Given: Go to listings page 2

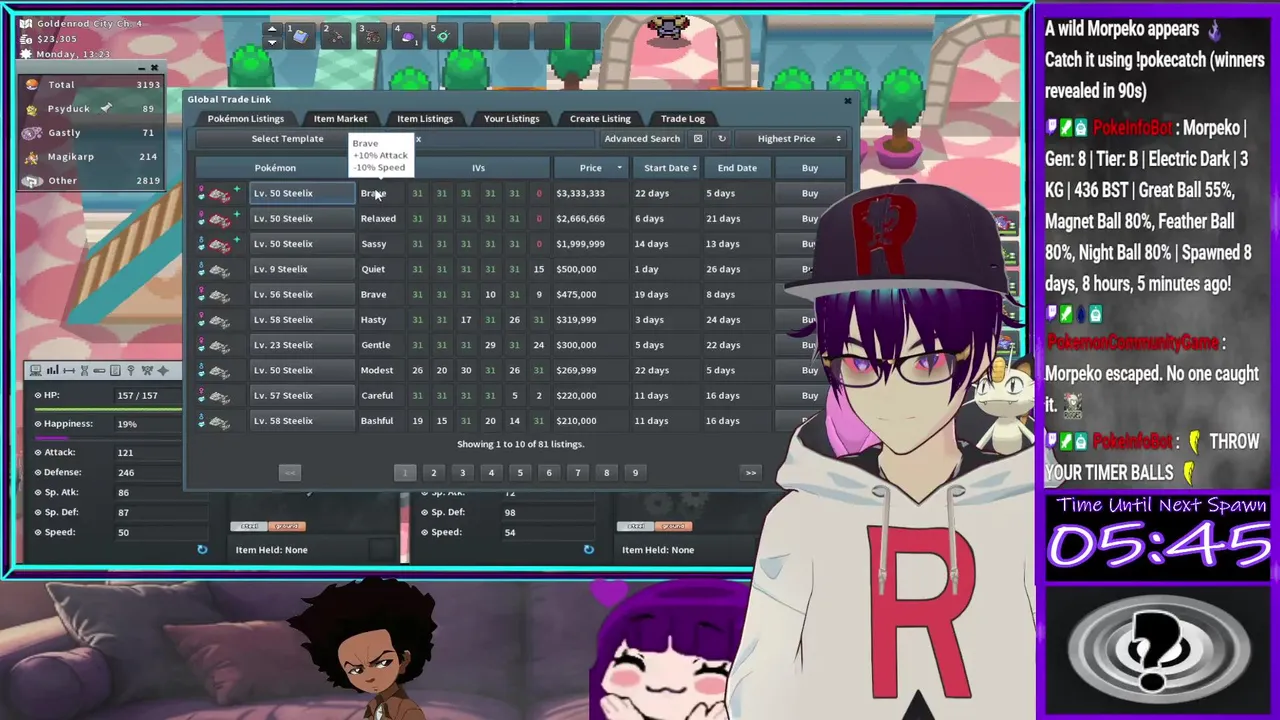Looking at the screenshot, I should click(x=433, y=473).
